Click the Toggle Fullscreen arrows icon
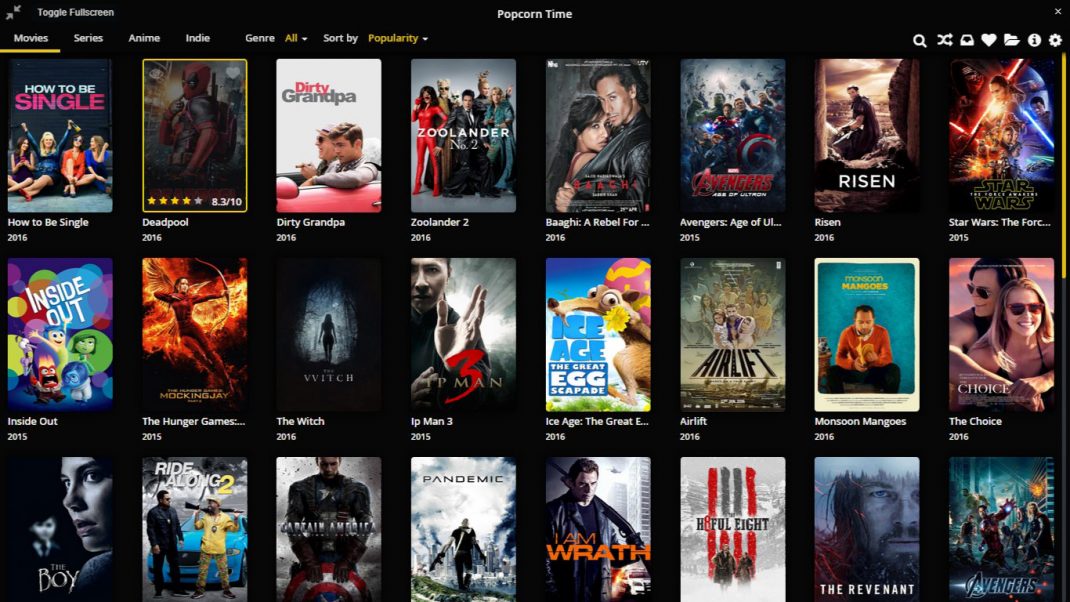 [x=13, y=12]
